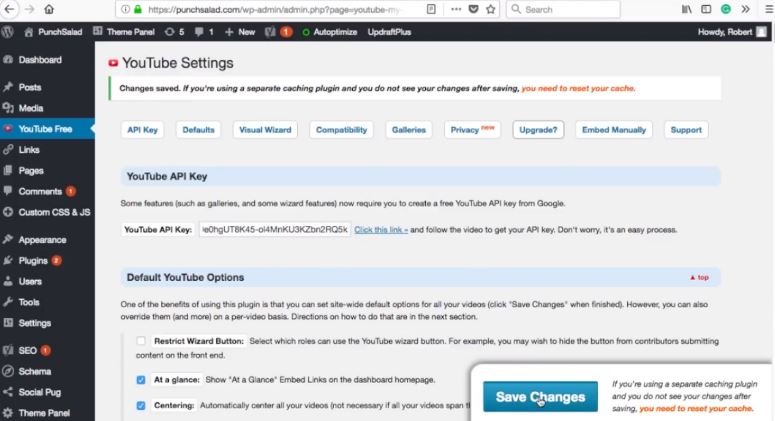Open UpdraftPlus in admin bar
This screenshot has height=421, width=775.
(x=389, y=32)
